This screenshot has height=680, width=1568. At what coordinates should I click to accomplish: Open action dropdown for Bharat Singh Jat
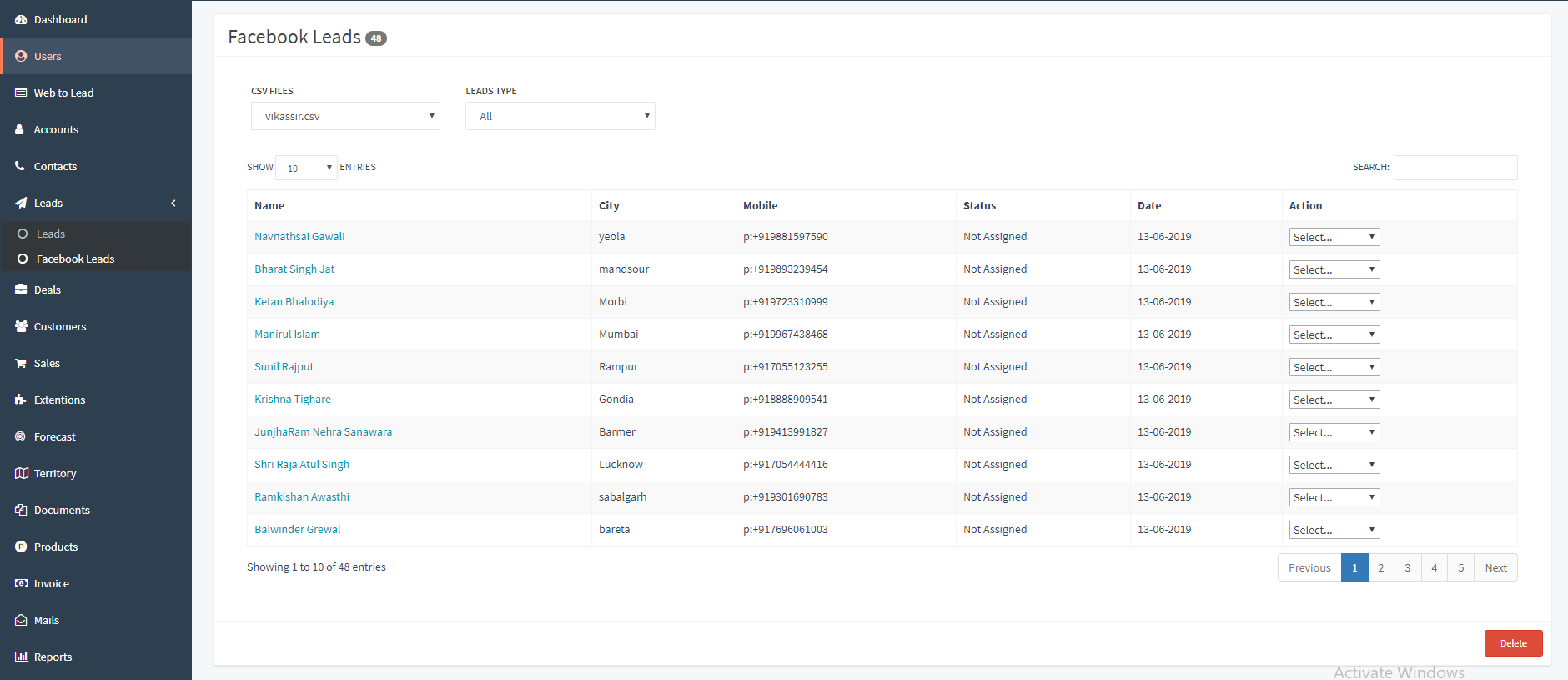pos(1334,269)
